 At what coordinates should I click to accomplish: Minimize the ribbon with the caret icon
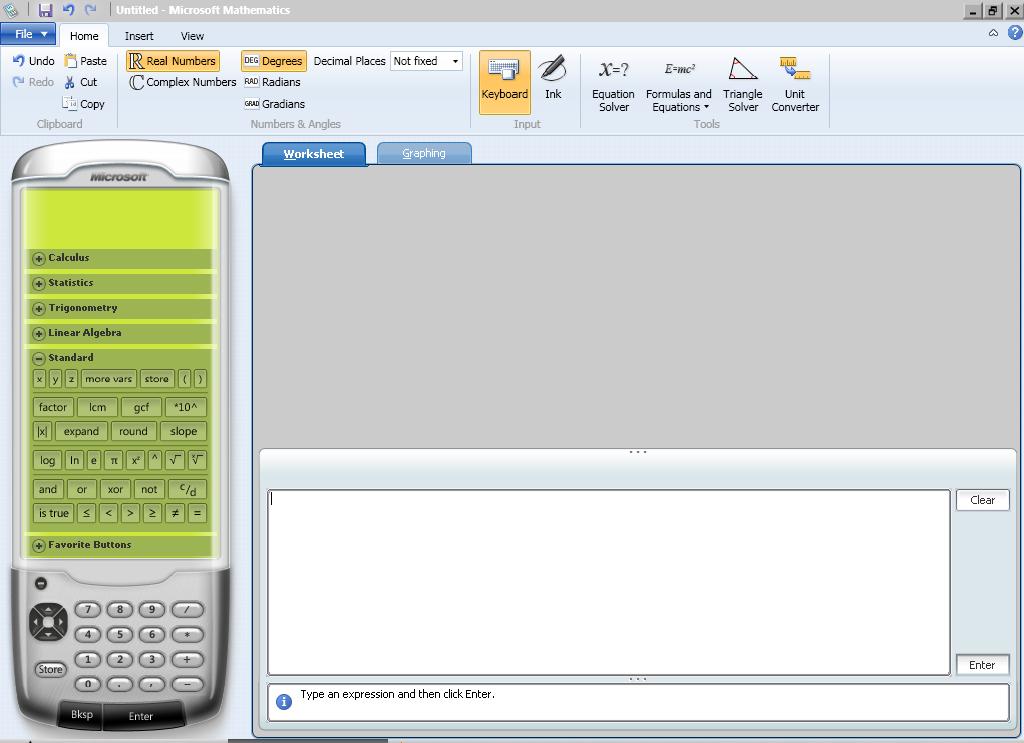[x=993, y=33]
